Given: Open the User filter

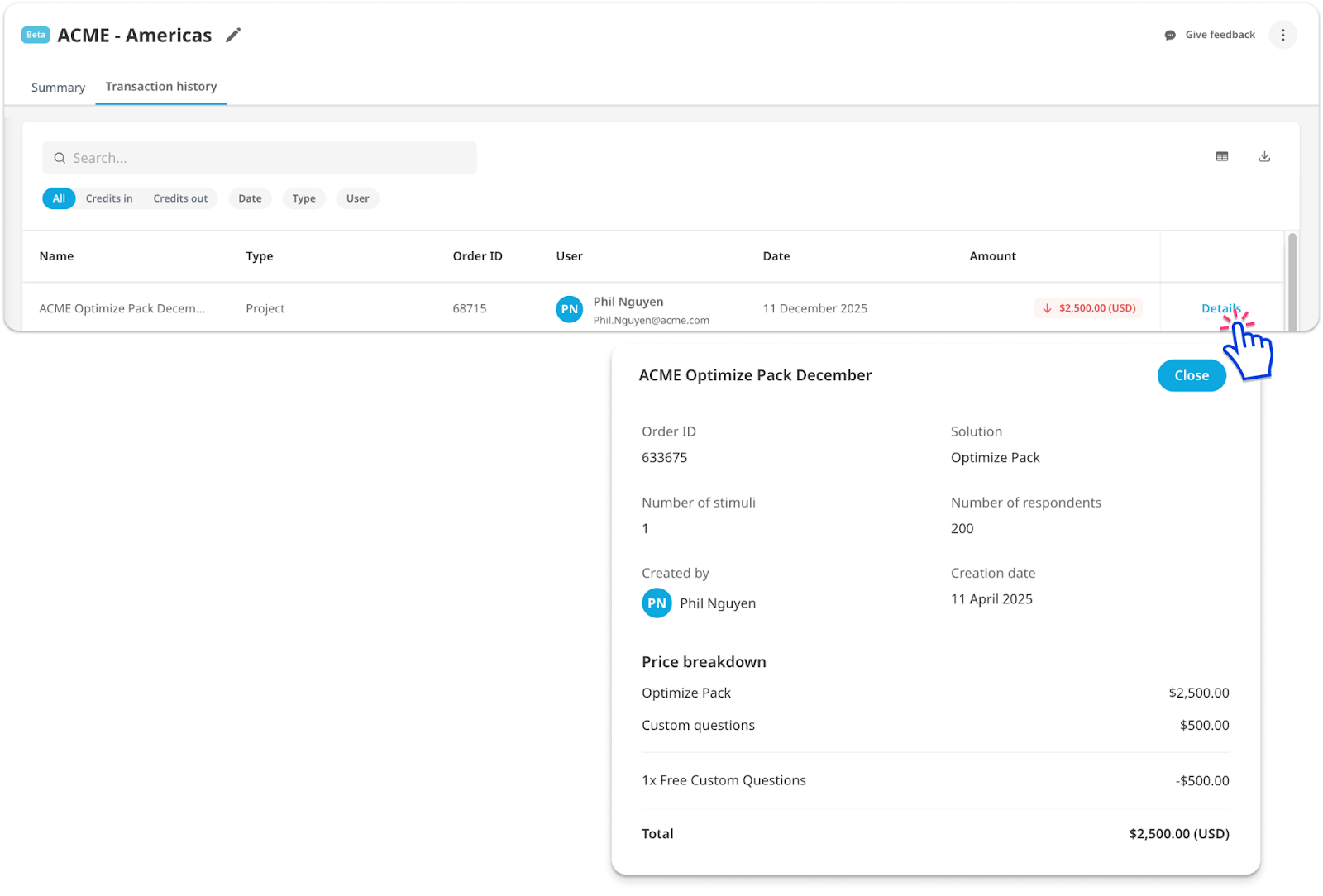Looking at the screenshot, I should [x=357, y=198].
